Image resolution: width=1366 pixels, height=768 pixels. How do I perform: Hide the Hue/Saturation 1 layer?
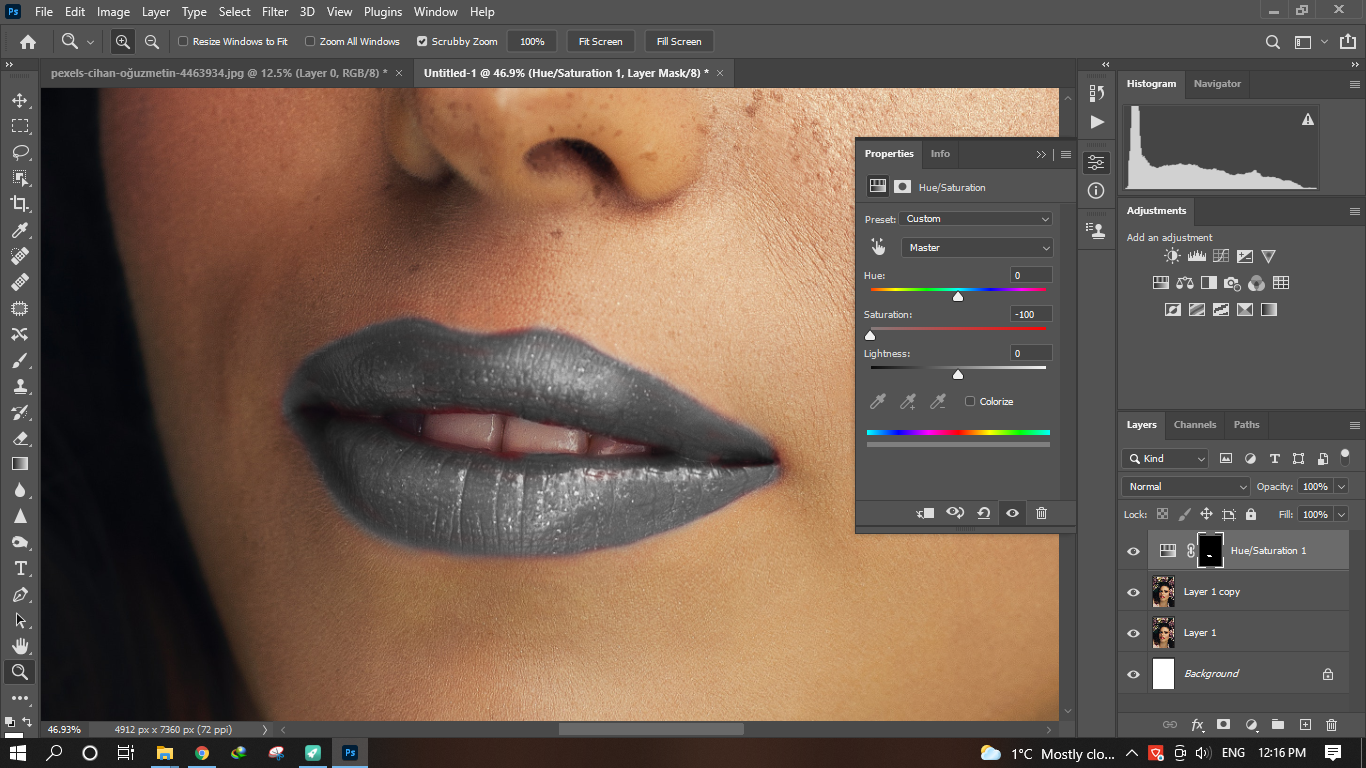coord(1133,551)
